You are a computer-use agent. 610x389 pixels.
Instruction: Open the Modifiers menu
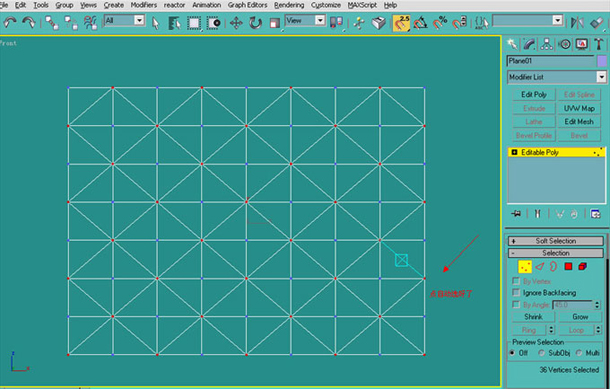tap(144, 5)
